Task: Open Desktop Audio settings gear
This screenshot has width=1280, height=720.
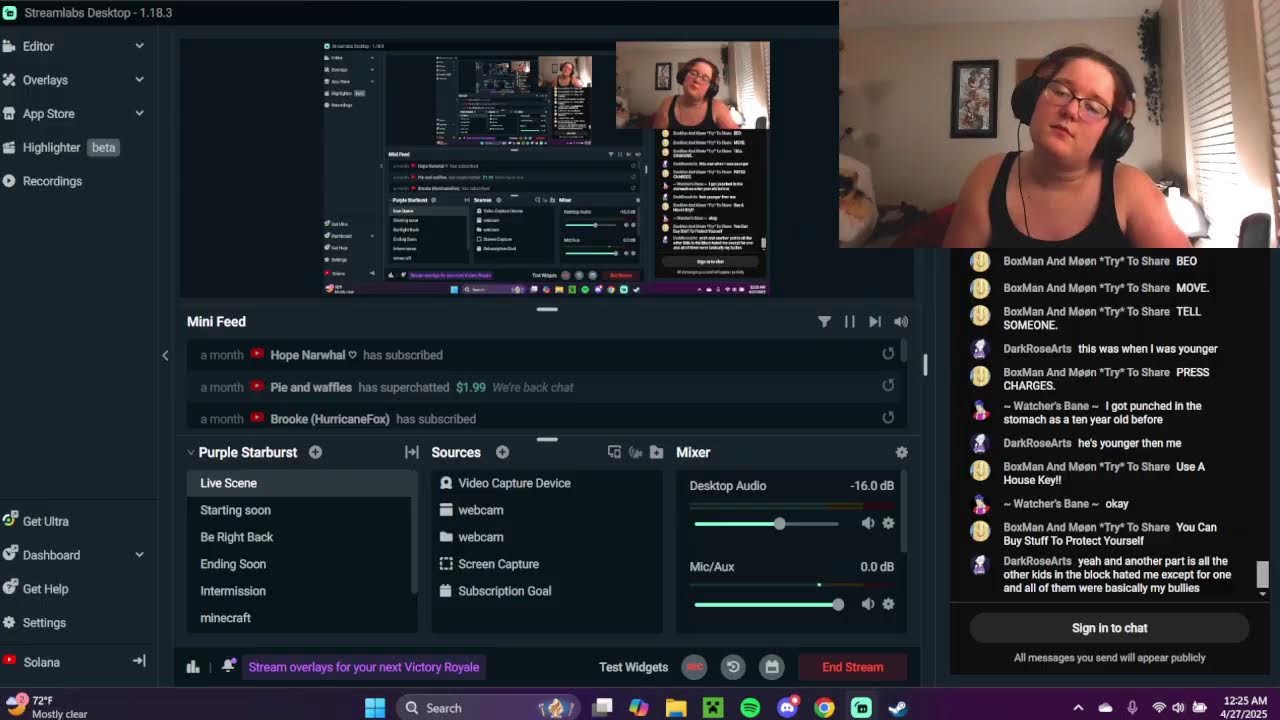Action: point(888,523)
